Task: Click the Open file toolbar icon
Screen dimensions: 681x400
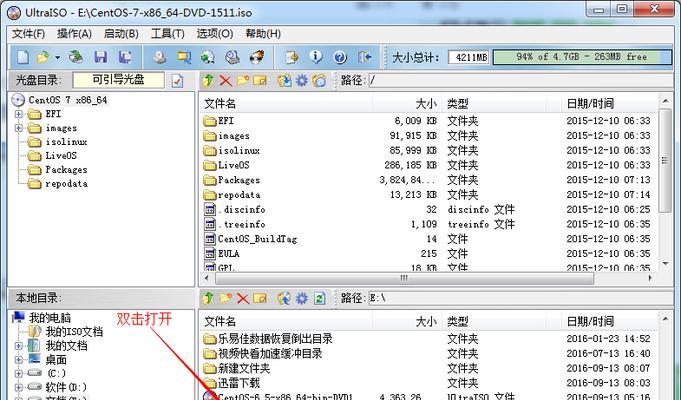Action: click(43, 57)
